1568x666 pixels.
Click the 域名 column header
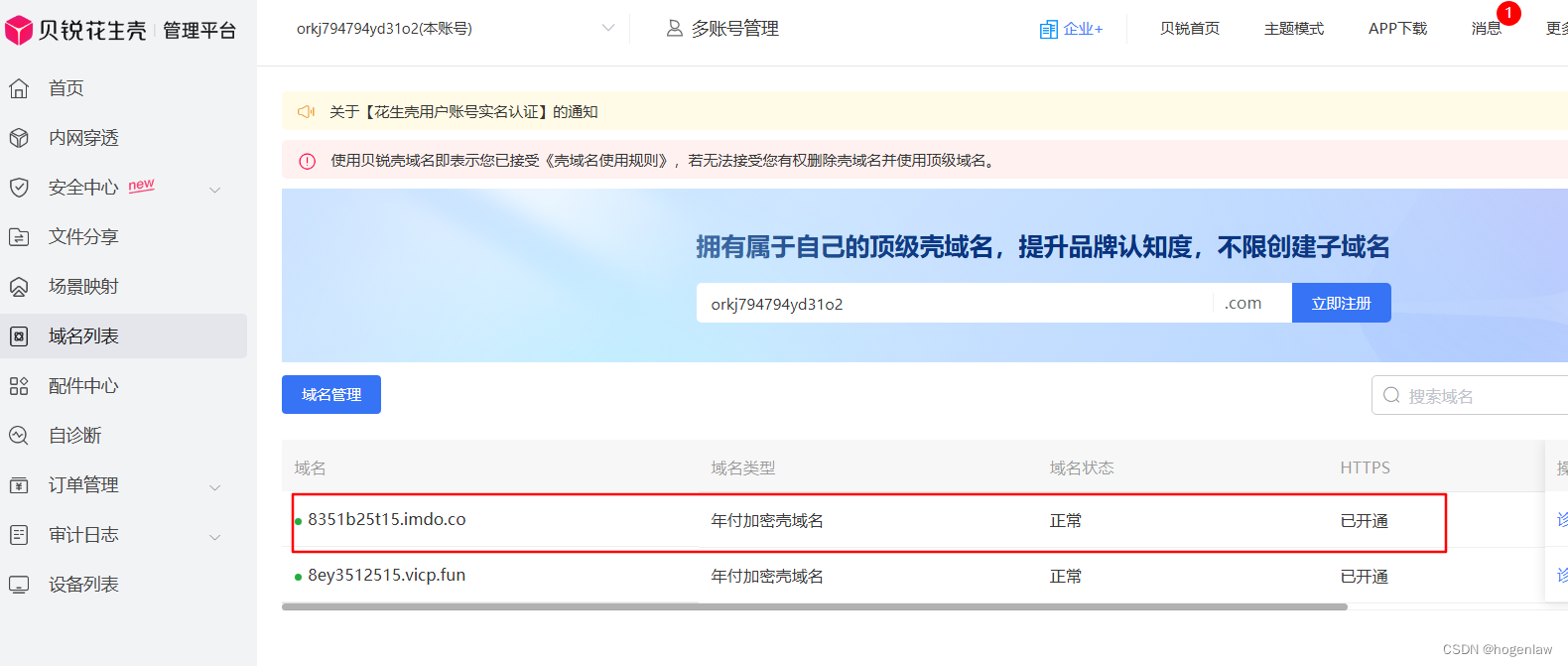point(310,467)
